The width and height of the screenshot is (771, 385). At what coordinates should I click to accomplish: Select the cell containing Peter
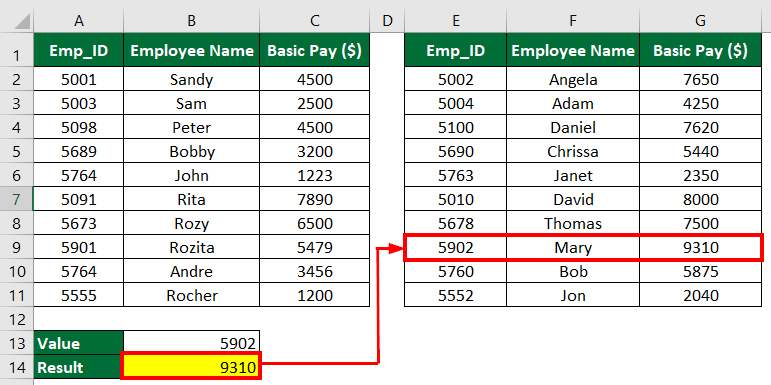click(192, 127)
